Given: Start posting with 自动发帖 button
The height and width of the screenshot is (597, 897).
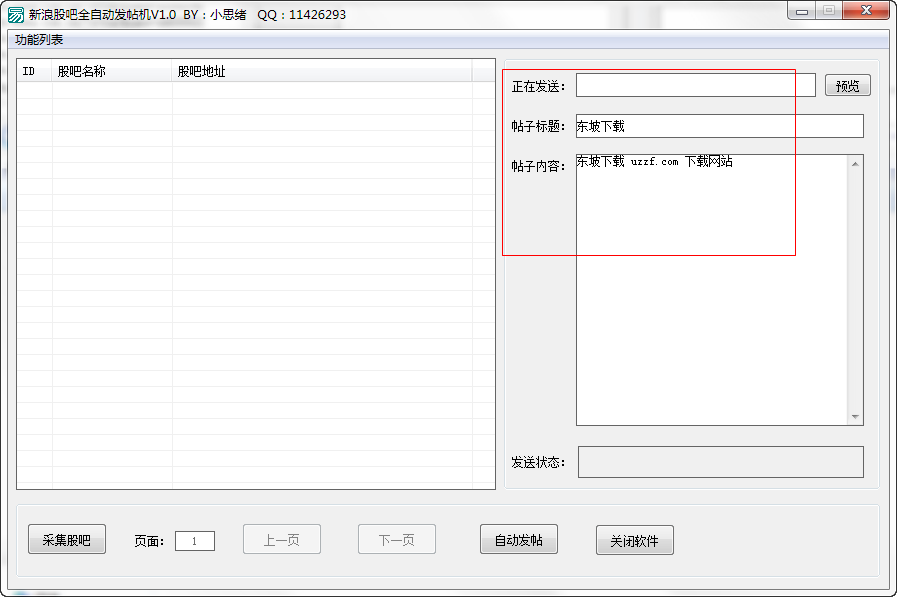Looking at the screenshot, I should coord(519,539).
